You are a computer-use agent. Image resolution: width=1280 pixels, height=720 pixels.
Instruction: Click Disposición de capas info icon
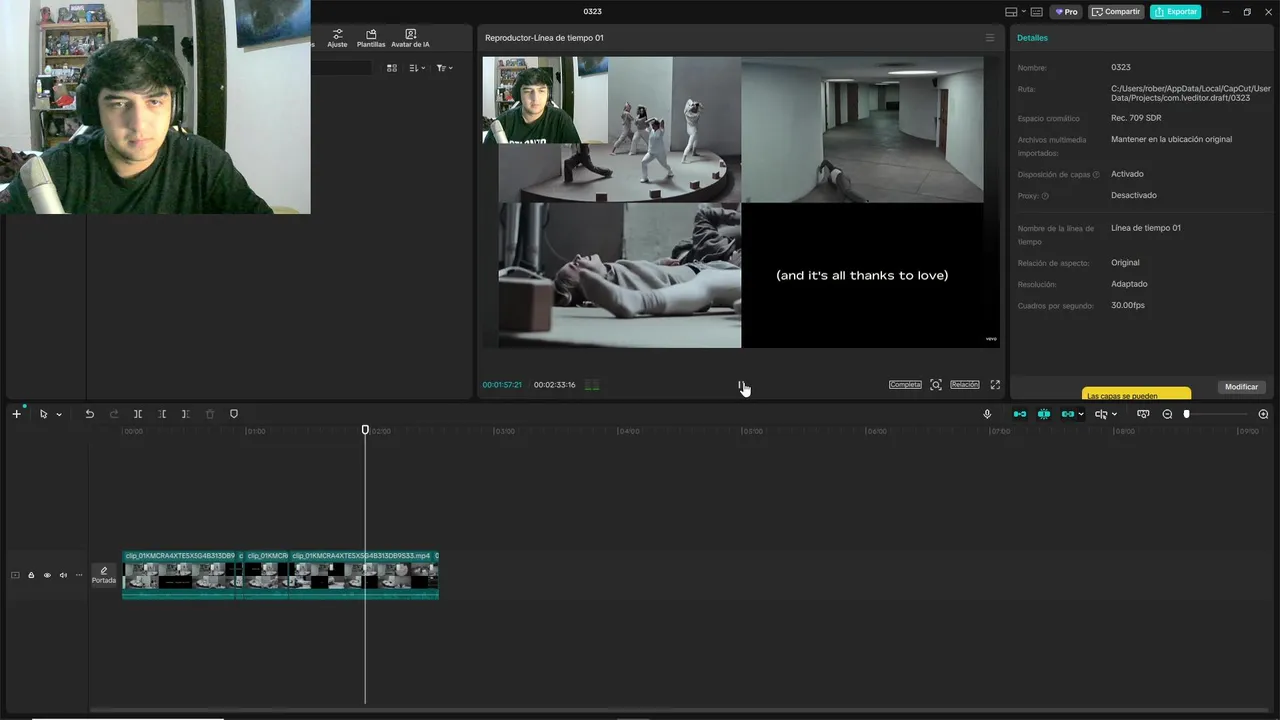(1096, 175)
